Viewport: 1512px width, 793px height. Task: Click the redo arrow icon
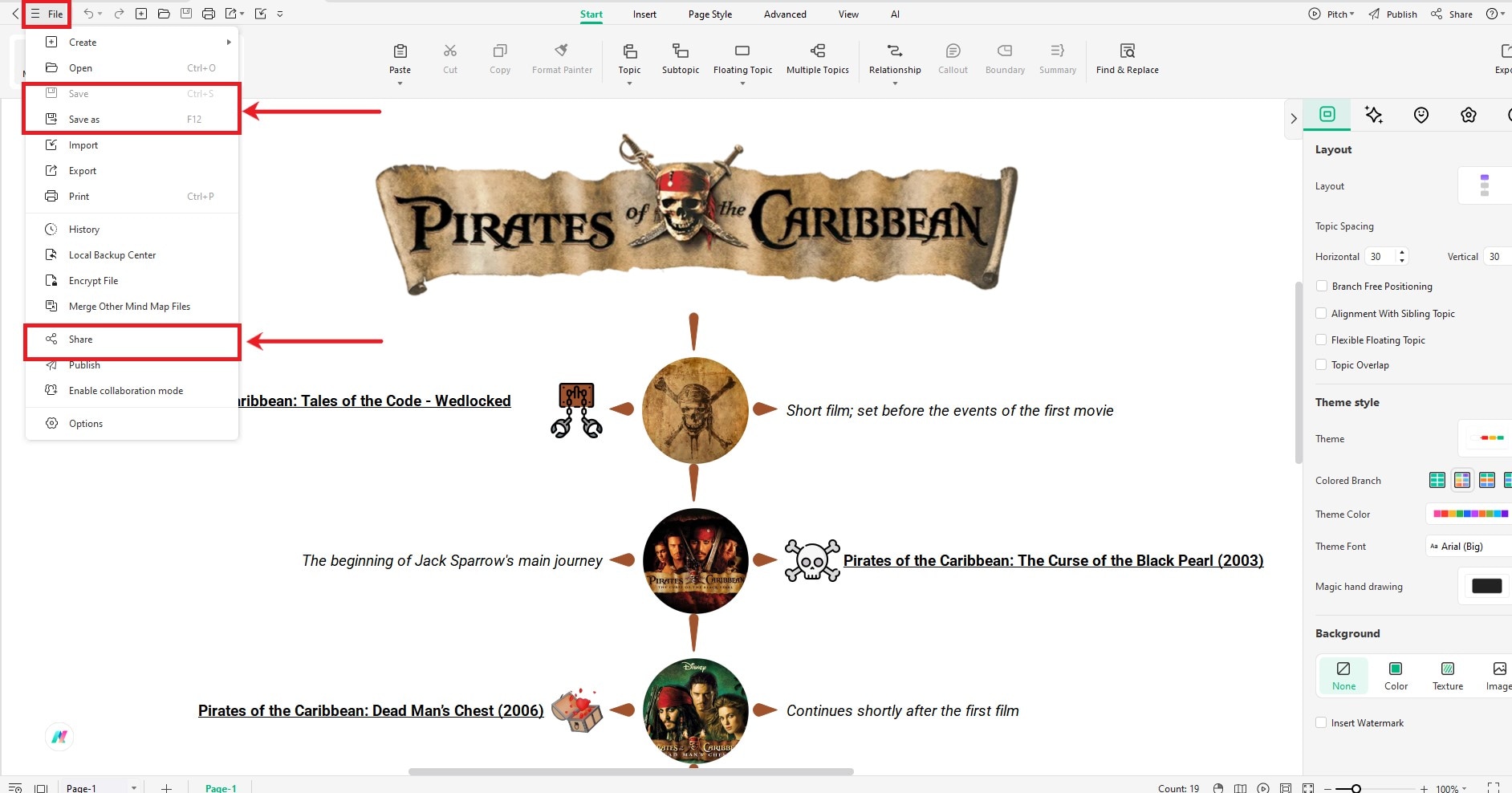119,14
